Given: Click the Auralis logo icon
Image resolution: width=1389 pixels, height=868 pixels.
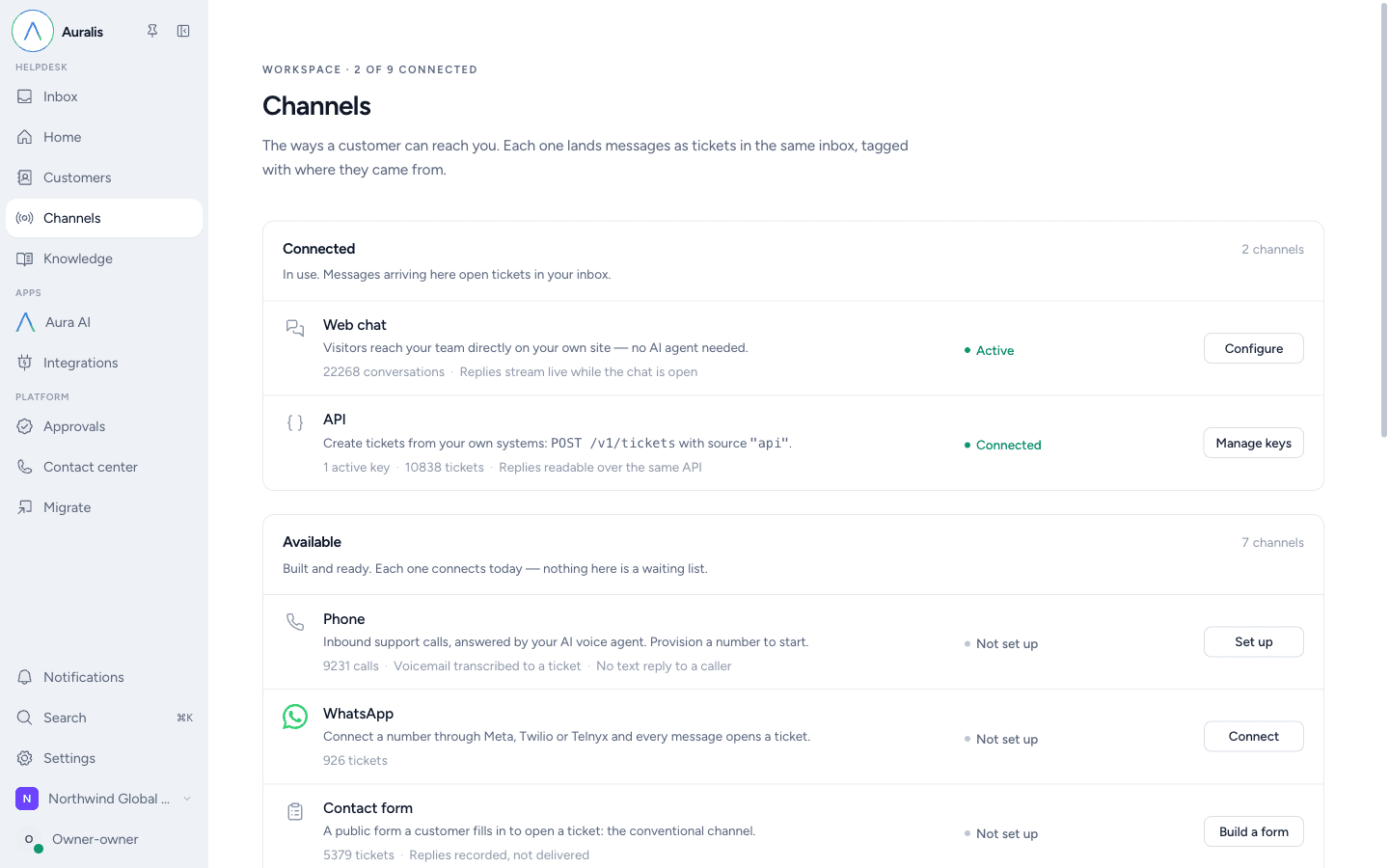Looking at the screenshot, I should [33, 31].
